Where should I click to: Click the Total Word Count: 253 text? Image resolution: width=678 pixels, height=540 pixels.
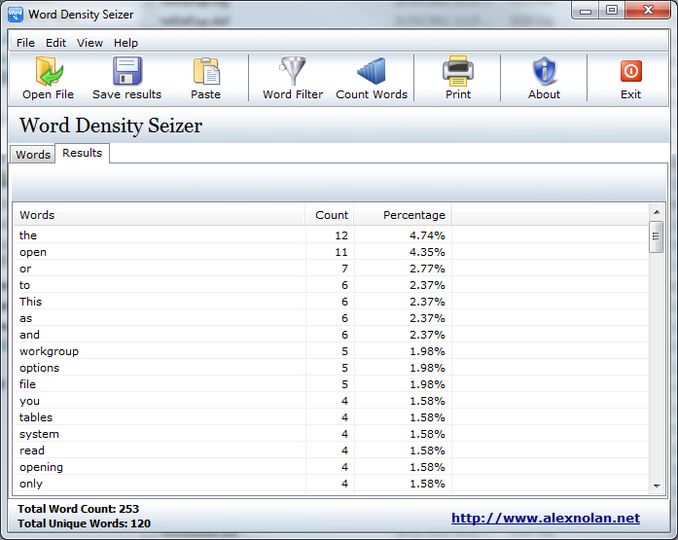point(78,509)
